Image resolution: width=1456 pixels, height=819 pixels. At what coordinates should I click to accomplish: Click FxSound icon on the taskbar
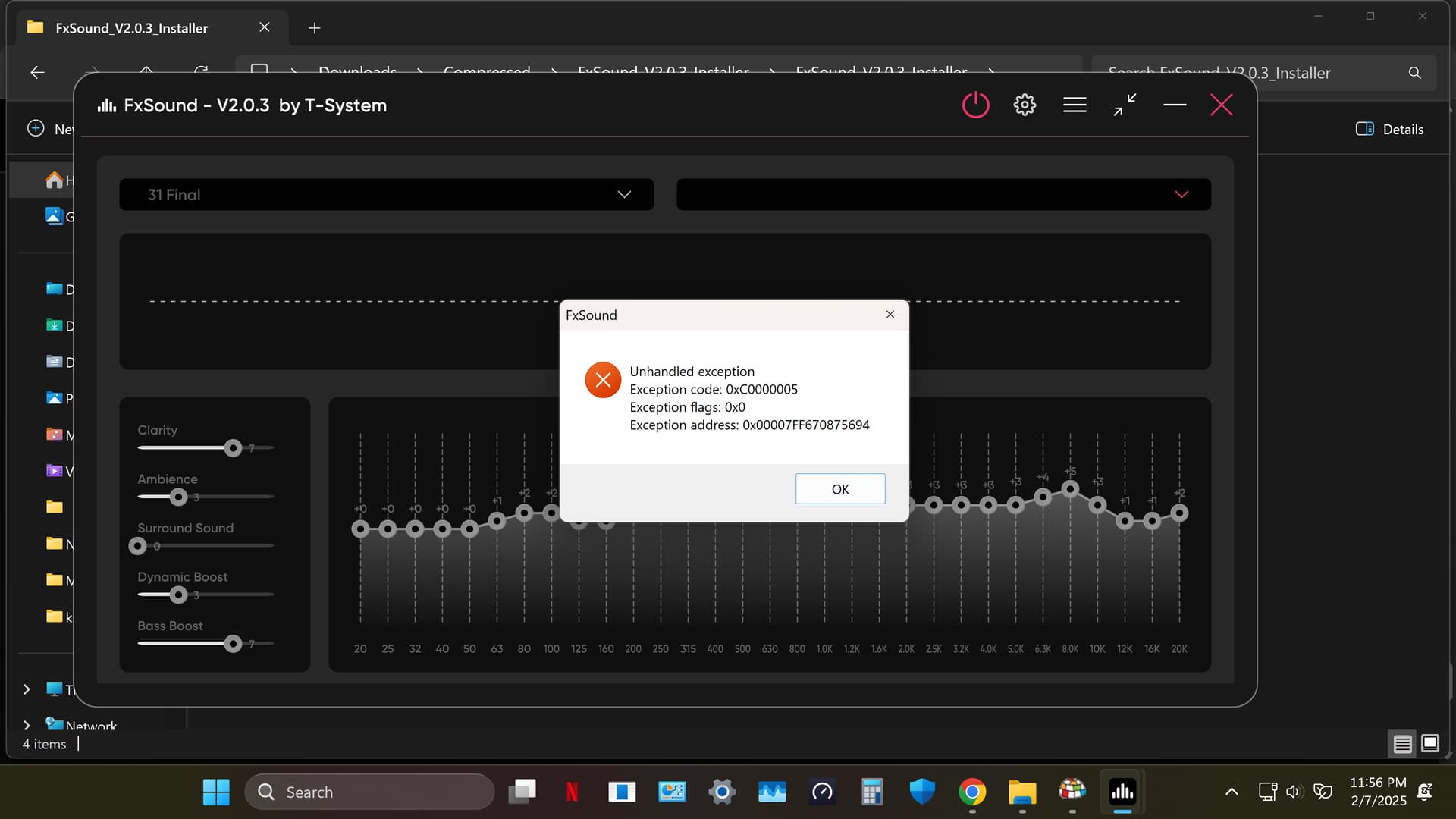(x=1122, y=792)
